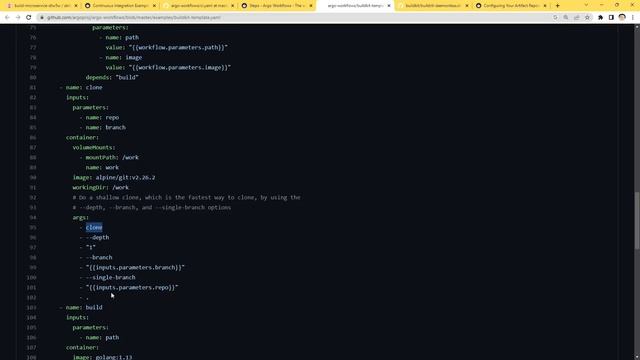Click the page vertical scrollbar thumb
This screenshot has width=640, height=360.
coord(637,220)
